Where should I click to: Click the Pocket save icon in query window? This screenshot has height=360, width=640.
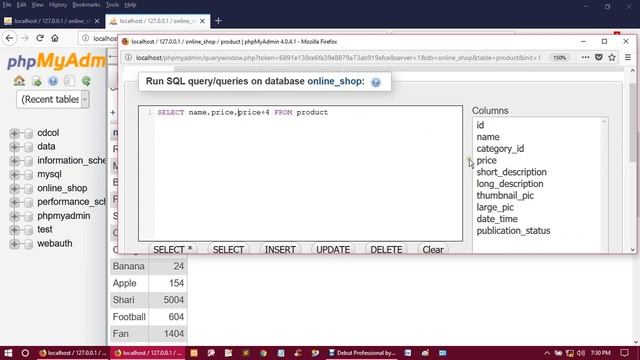(599, 58)
